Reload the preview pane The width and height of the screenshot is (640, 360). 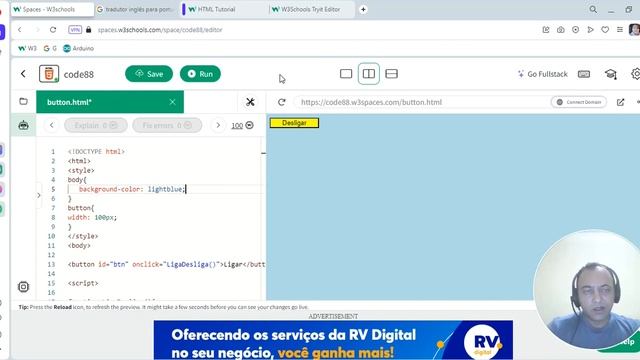pyautogui.click(x=282, y=102)
